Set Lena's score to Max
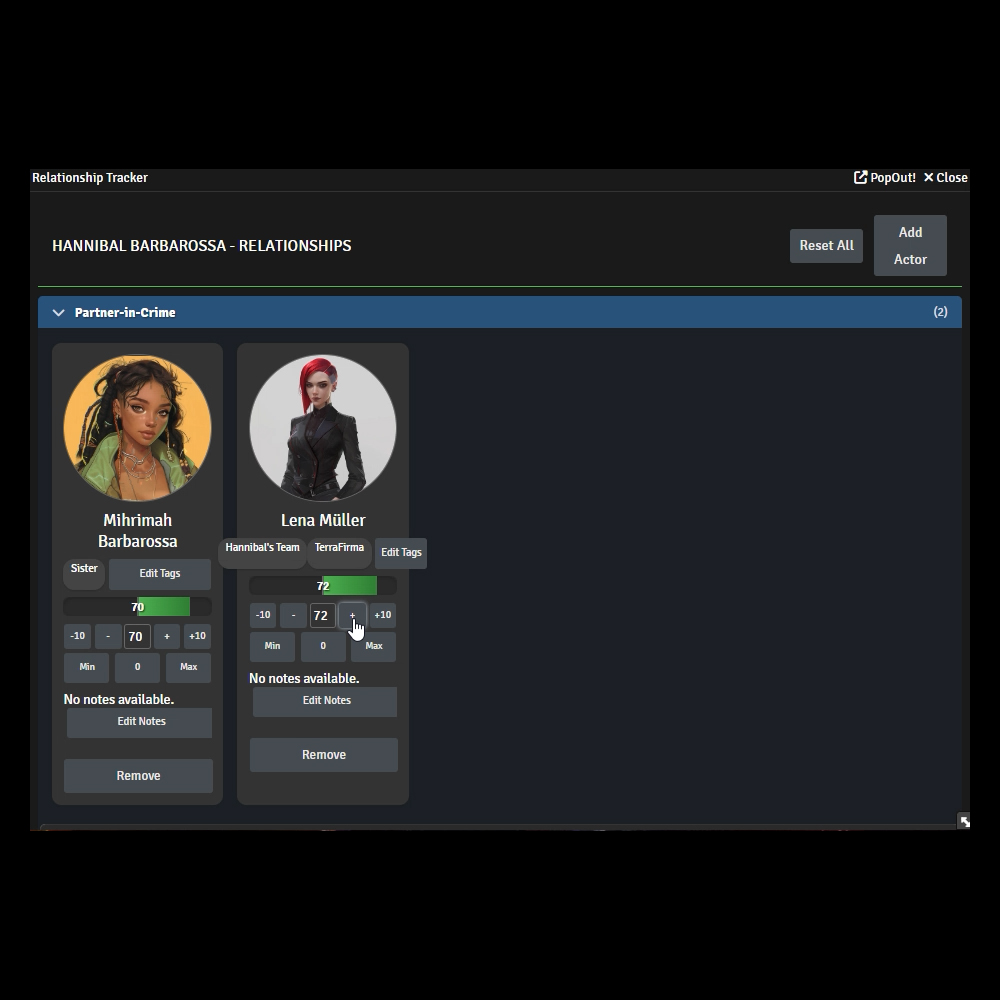 pyautogui.click(x=374, y=646)
